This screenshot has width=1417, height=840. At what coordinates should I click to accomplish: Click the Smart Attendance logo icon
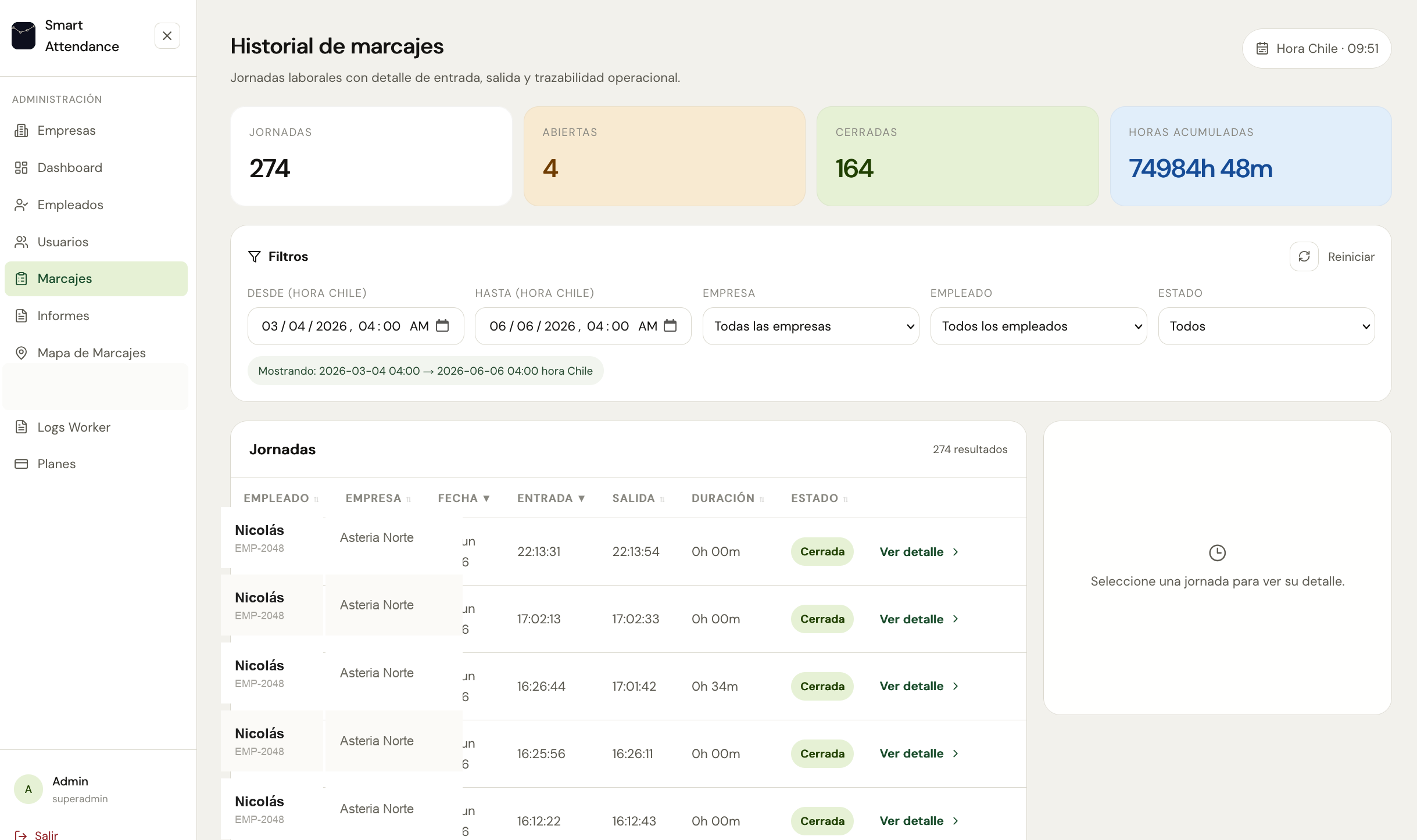(x=23, y=36)
